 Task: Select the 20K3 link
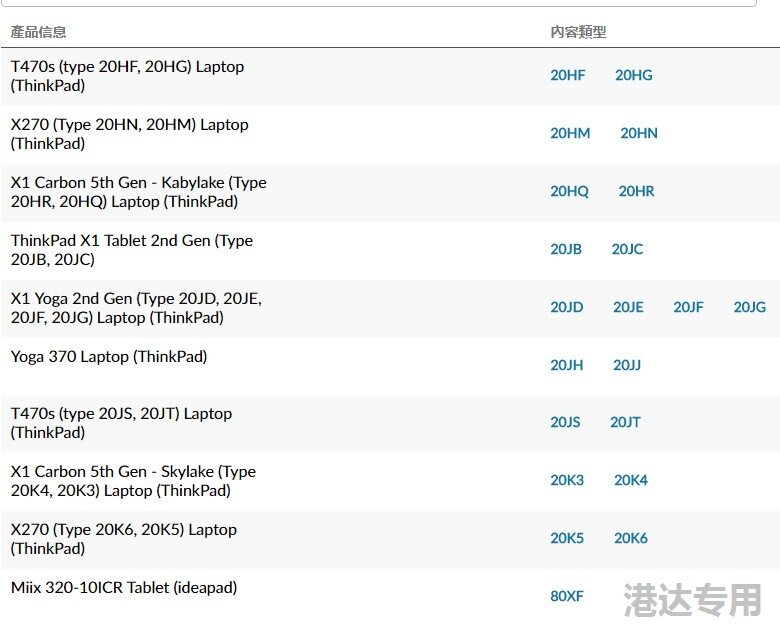(x=567, y=480)
